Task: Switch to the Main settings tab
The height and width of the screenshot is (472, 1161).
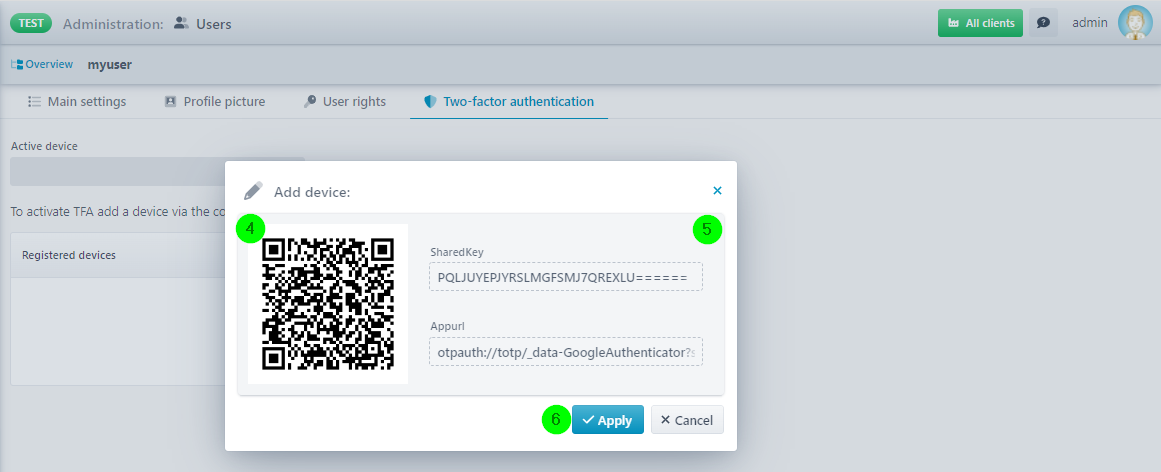Action: pos(87,102)
